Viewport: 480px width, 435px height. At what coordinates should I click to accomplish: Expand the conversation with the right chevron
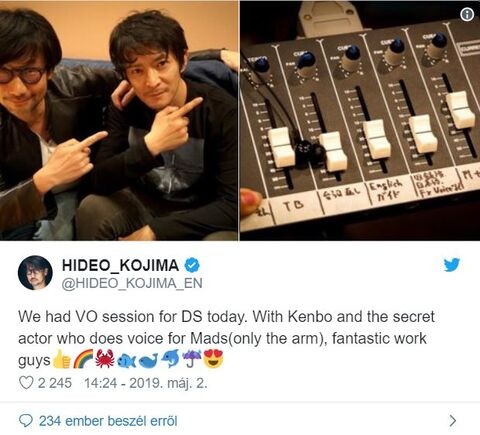[452, 421]
